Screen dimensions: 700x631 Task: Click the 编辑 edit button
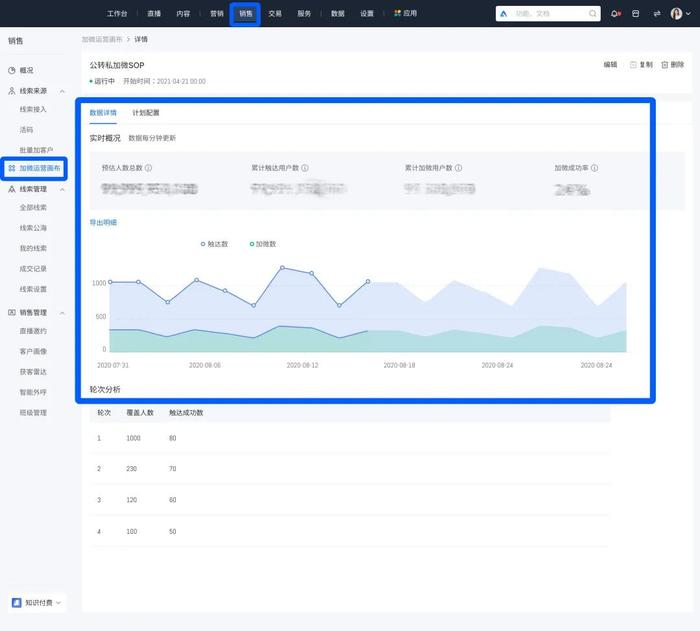coord(610,65)
